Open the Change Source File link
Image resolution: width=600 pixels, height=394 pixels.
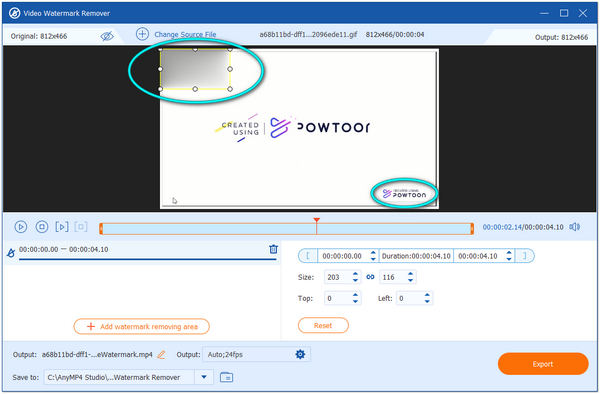coord(185,34)
